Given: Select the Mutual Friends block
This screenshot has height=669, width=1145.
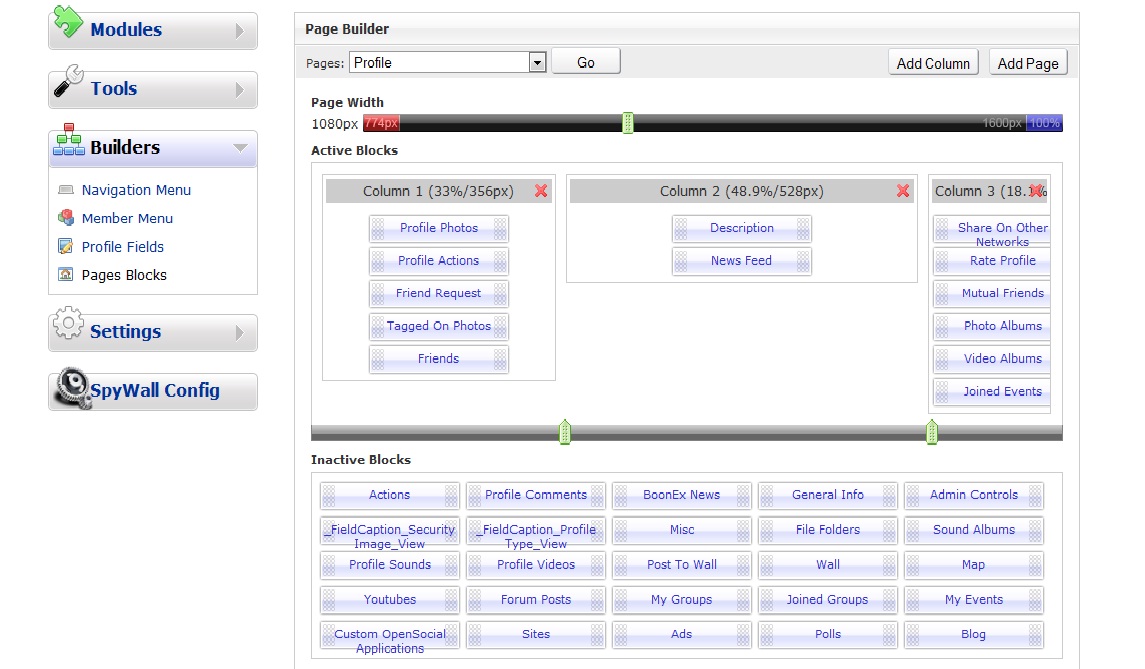Looking at the screenshot, I should coord(992,294).
